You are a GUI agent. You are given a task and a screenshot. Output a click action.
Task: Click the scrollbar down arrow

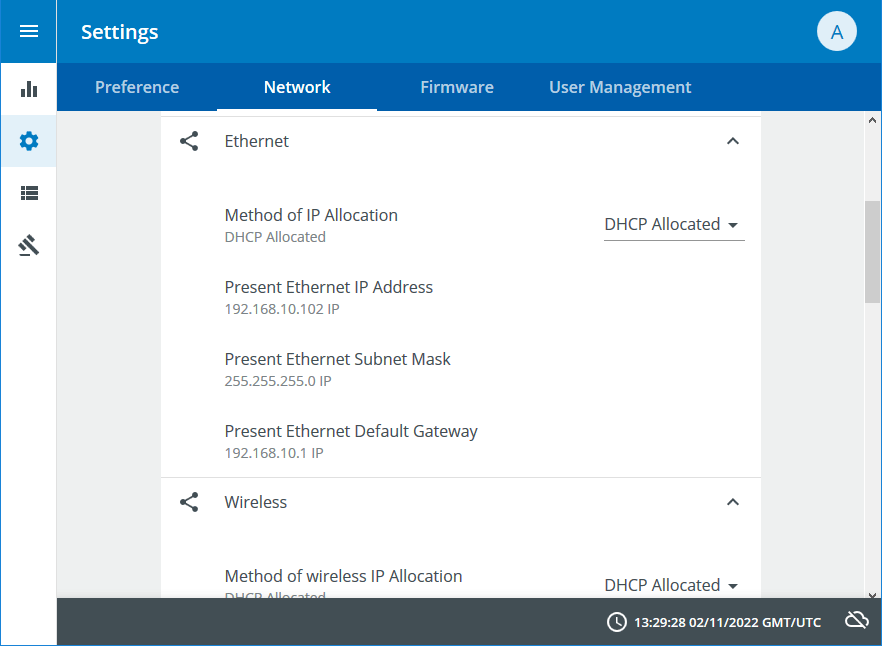pos(873,590)
